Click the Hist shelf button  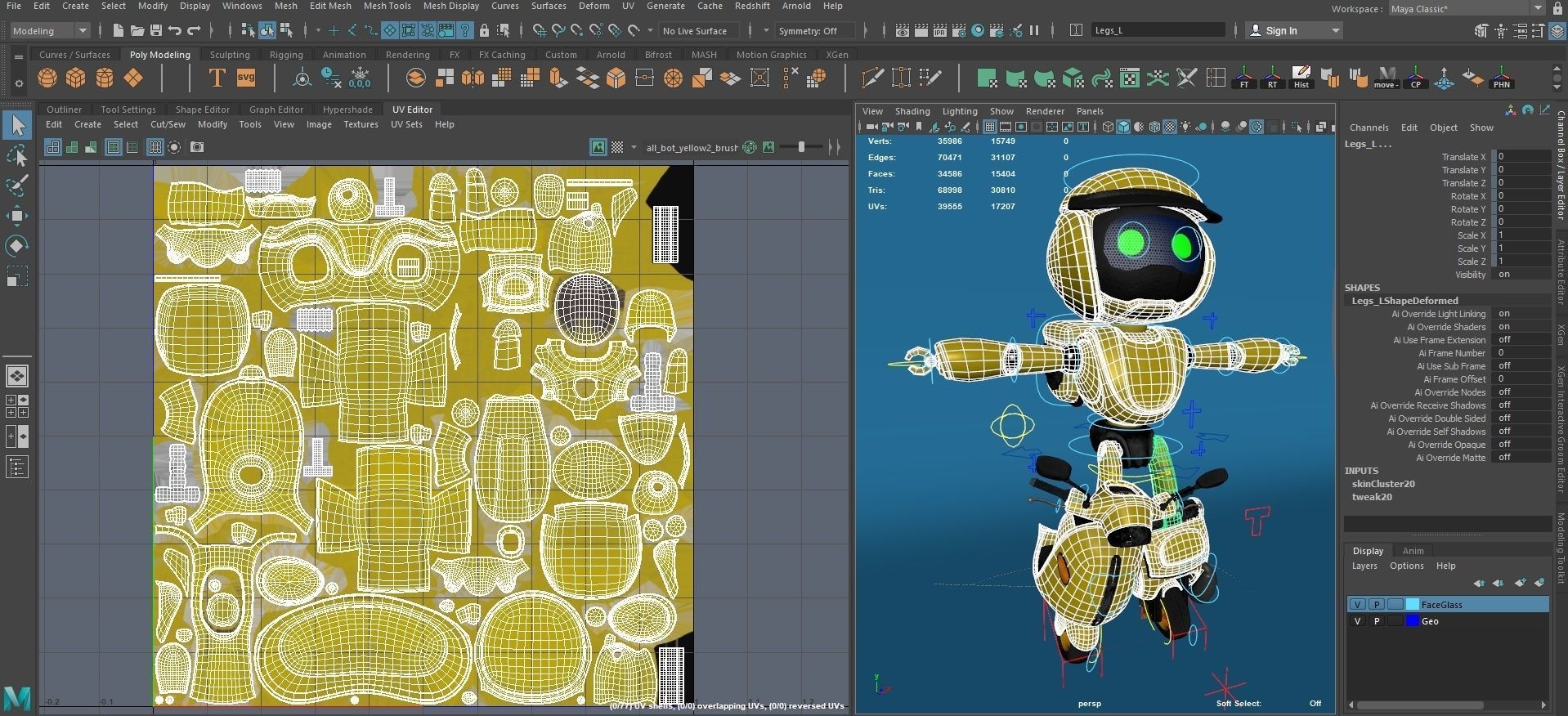click(1301, 78)
